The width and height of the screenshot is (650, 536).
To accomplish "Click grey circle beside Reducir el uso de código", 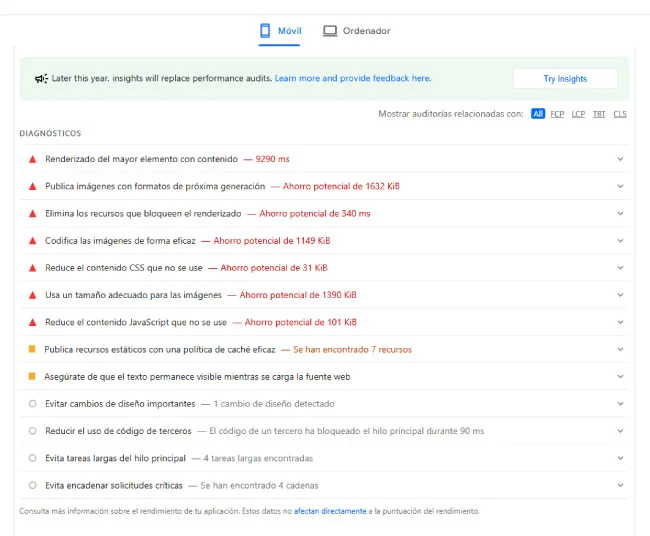I will tap(32, 431).
